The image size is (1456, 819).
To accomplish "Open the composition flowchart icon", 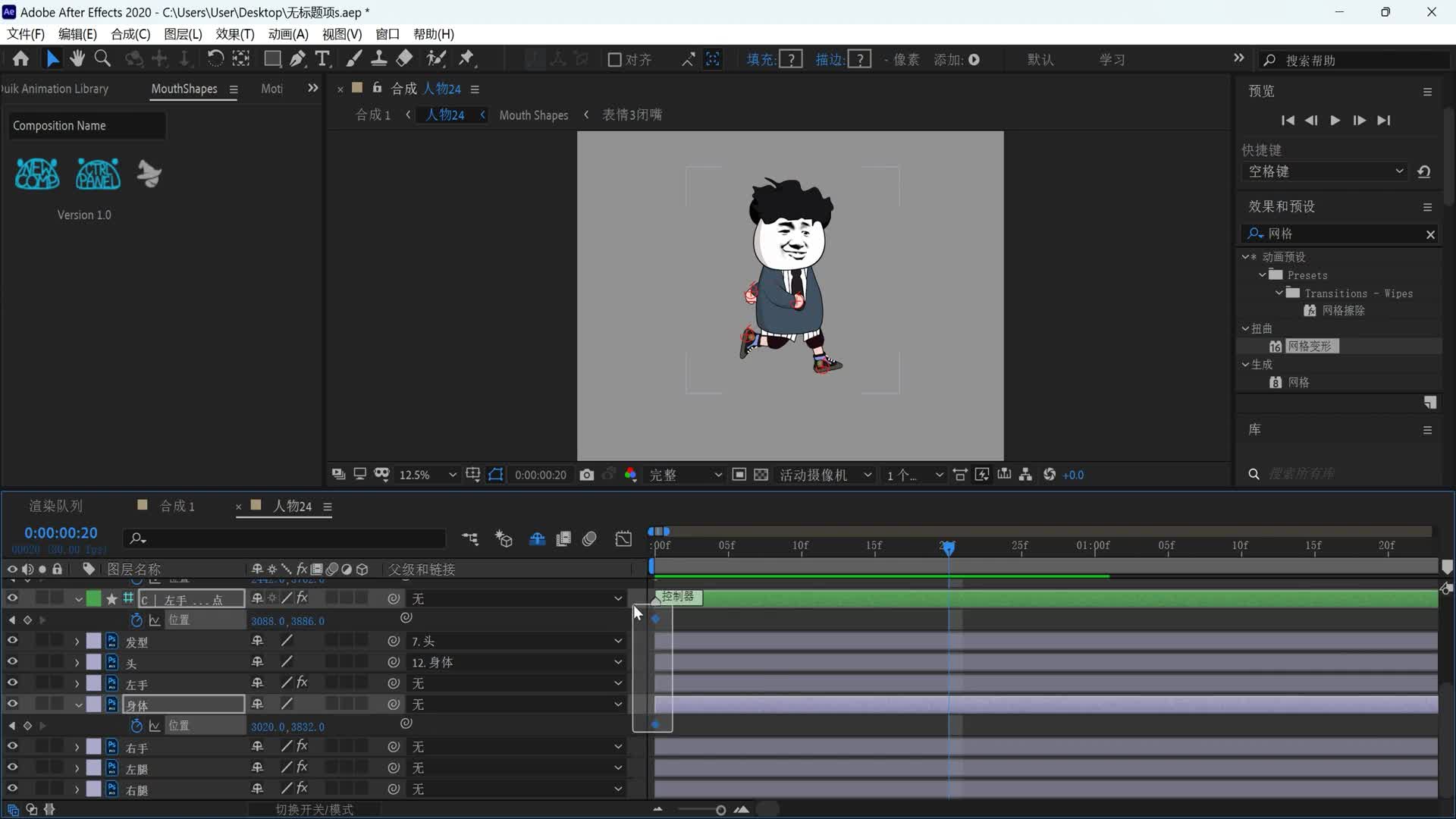I will pyautogui.click(x=1025, y=475).
